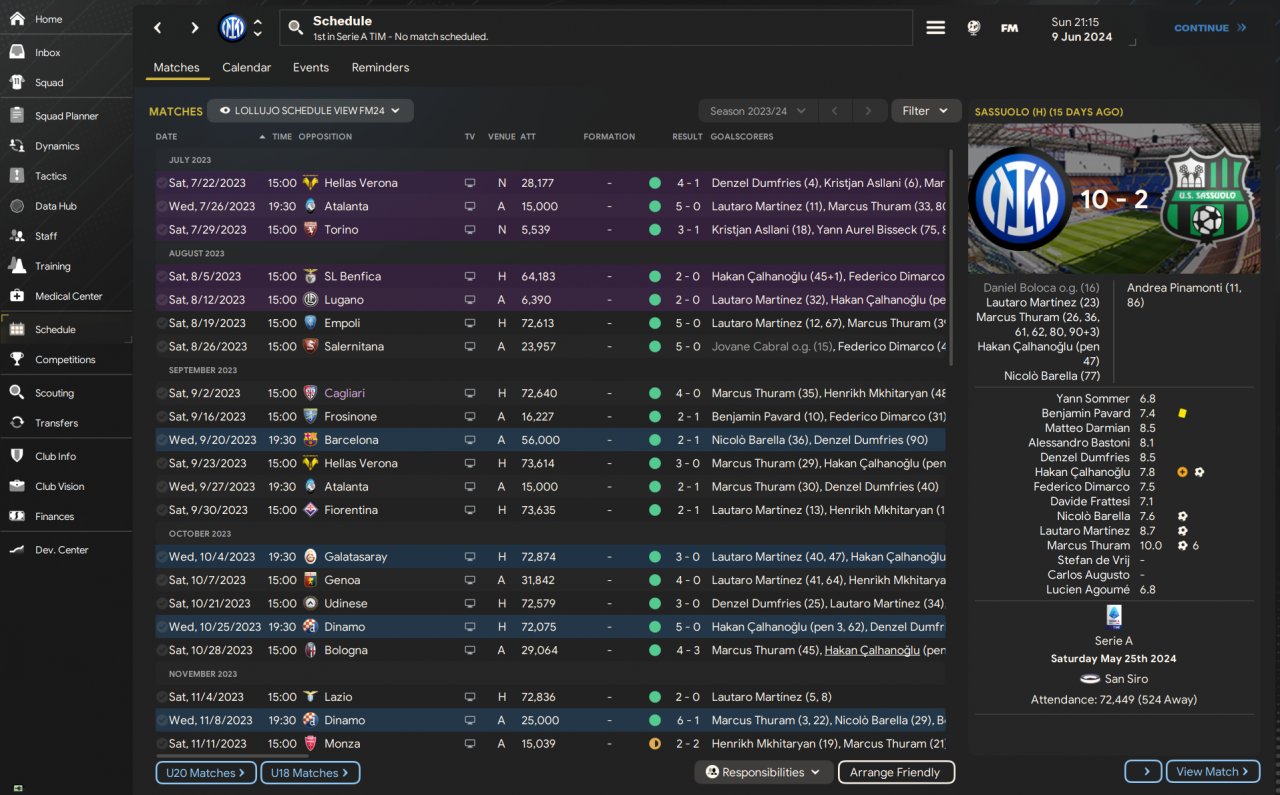
Task: Click the date display 9 Jun 2024
Action: tap(1082, 37)
